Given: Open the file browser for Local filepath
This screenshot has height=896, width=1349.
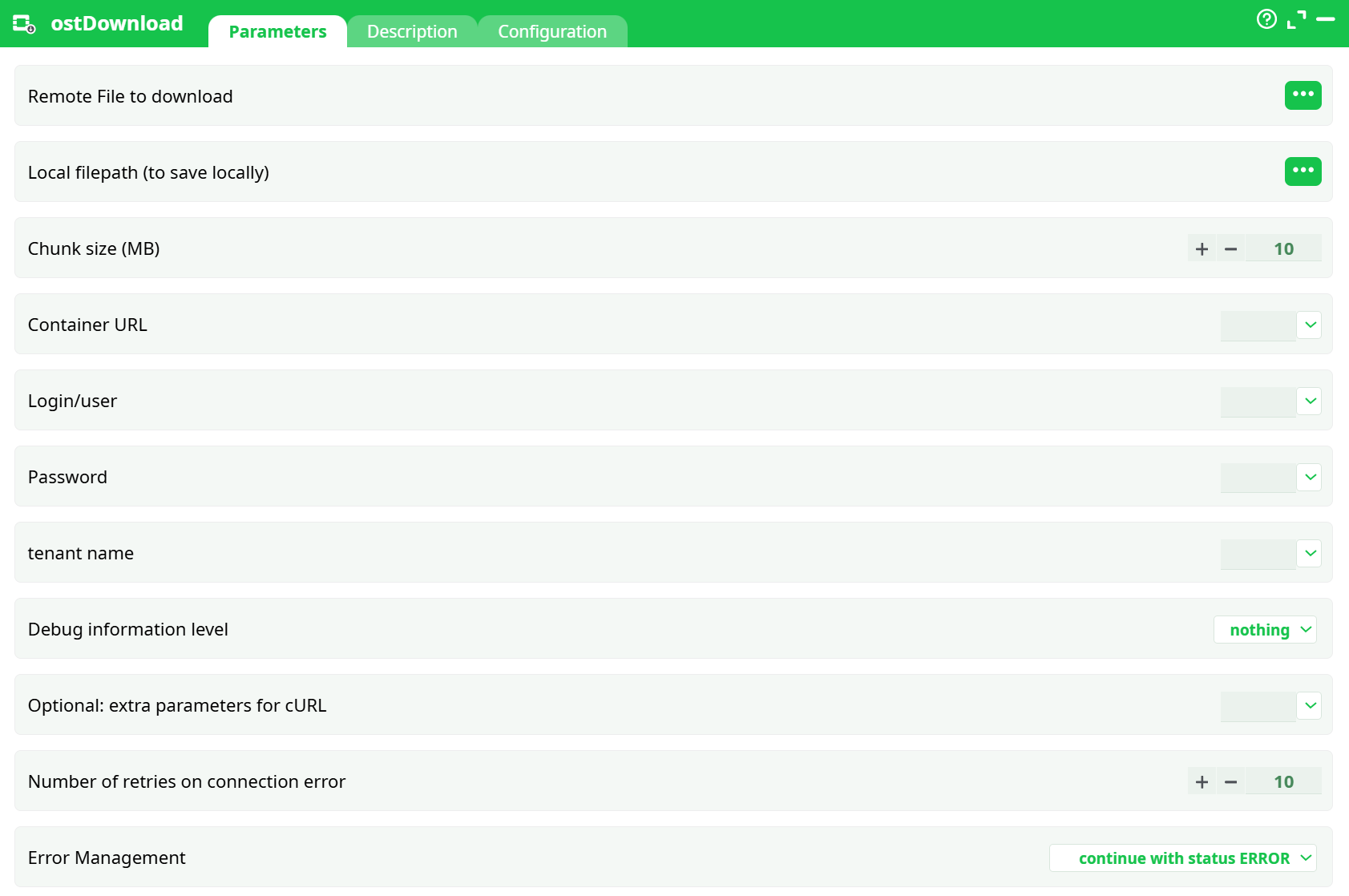Looking at the screenshot, I should [1303, 171].
